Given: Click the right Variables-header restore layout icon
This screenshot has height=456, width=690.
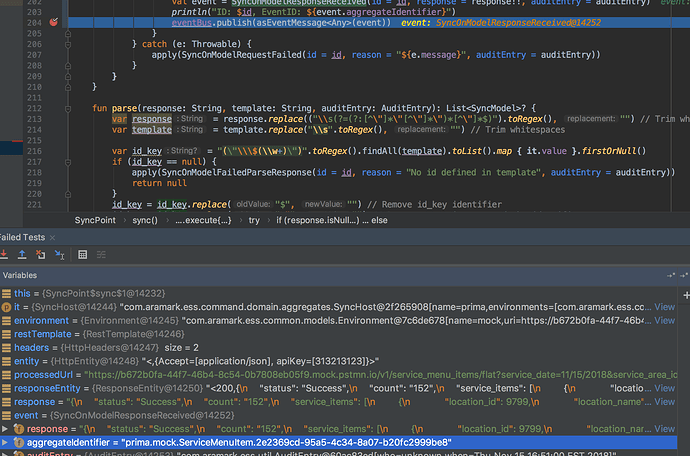Looking at the screenshot, I should pos(684,276).
